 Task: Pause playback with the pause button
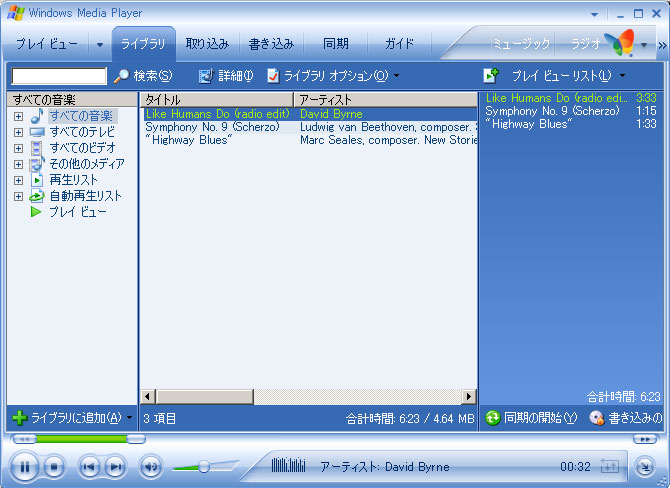(x=24, y=467)
